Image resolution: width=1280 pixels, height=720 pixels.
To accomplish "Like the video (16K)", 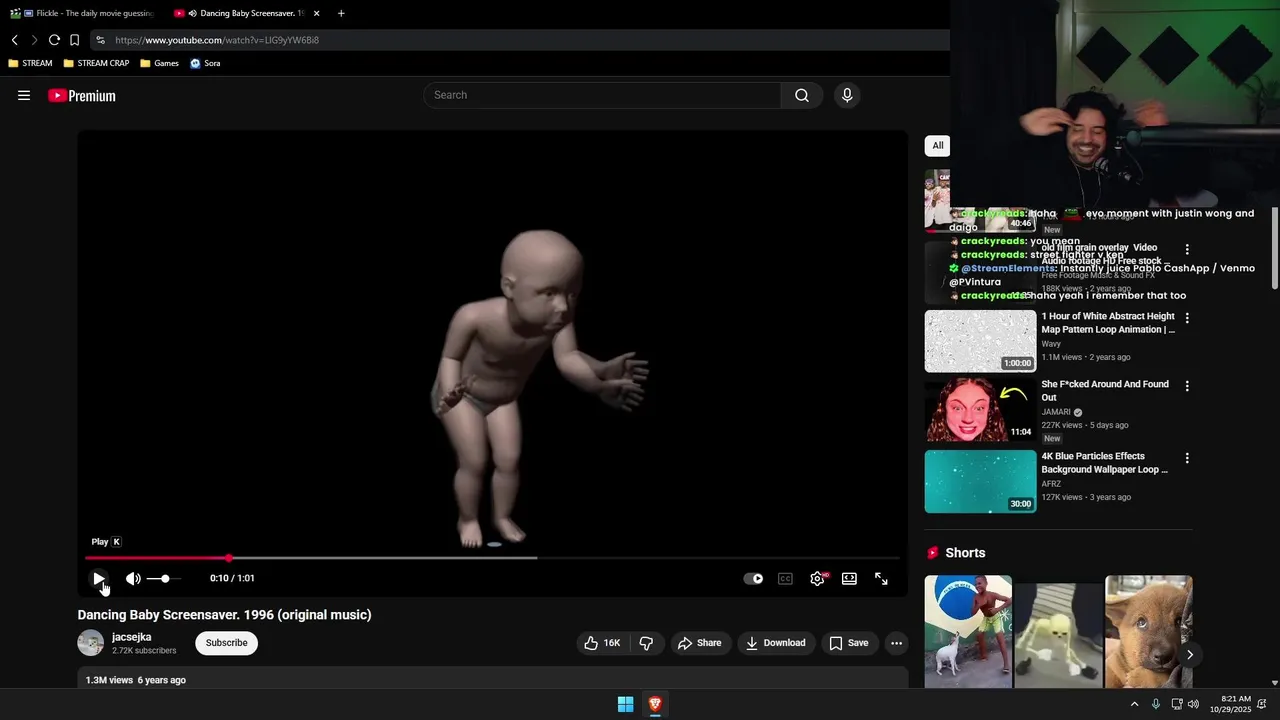I will pyautogui.click(x=602, y=643).
